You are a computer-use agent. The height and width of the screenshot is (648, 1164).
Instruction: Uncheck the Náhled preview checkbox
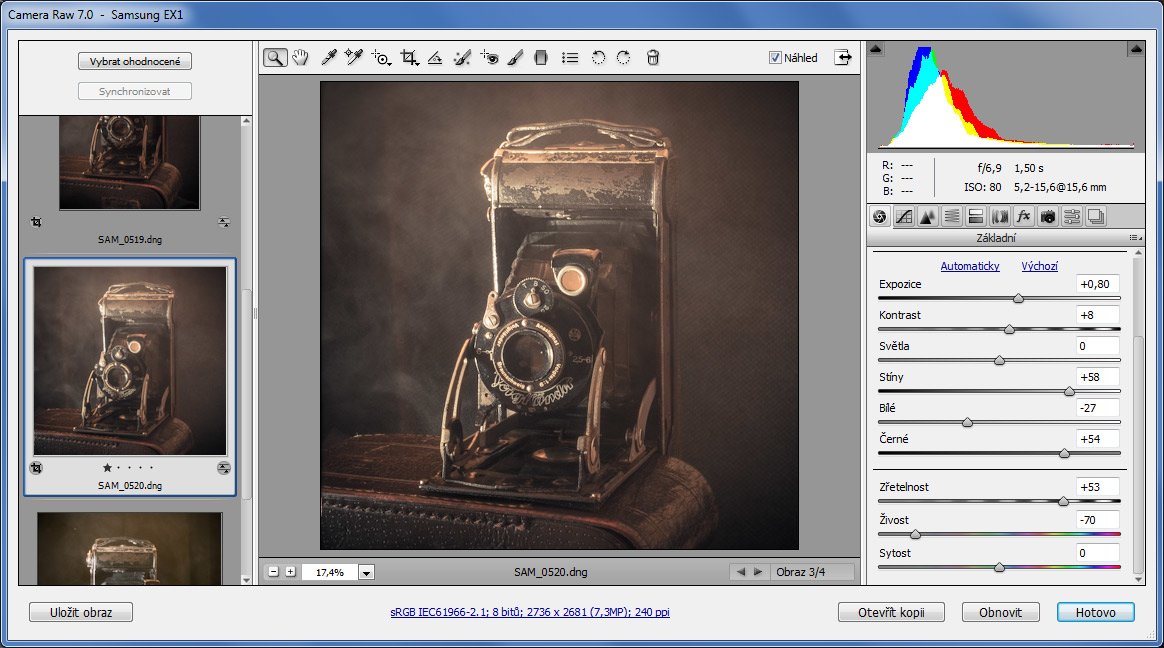click(x=775, y=58)
